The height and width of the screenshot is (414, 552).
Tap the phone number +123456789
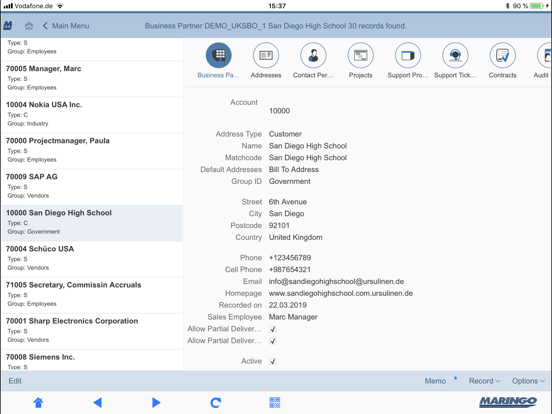click(290, 258)
